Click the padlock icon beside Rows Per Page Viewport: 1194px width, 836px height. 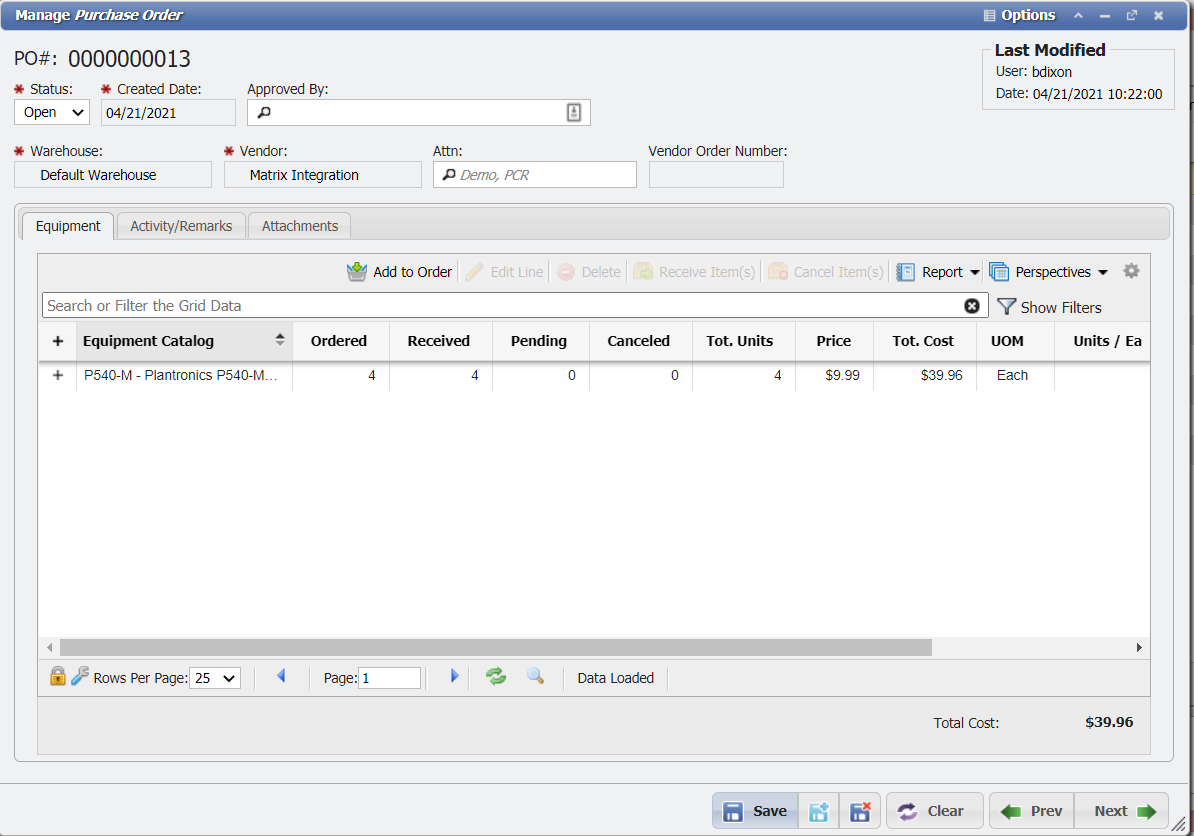[x=58, y=677]
